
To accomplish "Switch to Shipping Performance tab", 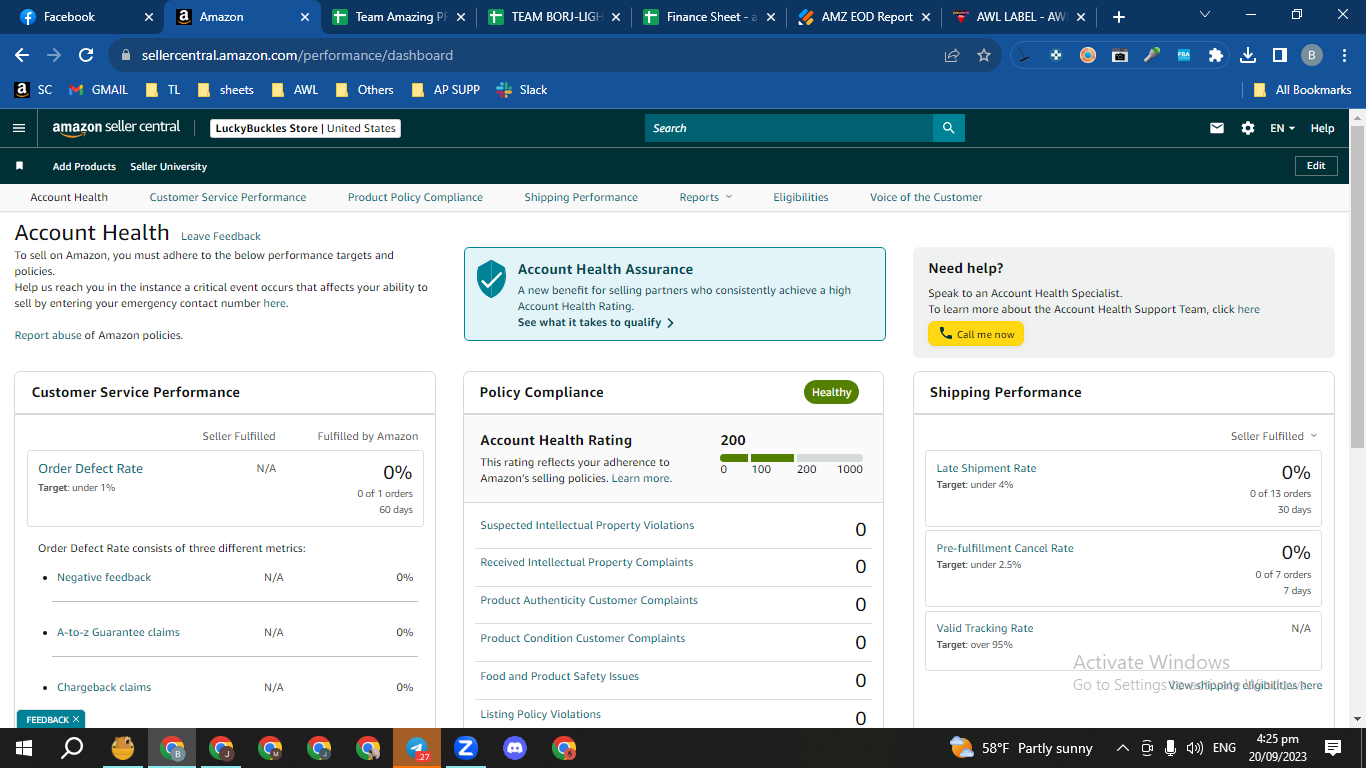I will (x=581, y=197).
